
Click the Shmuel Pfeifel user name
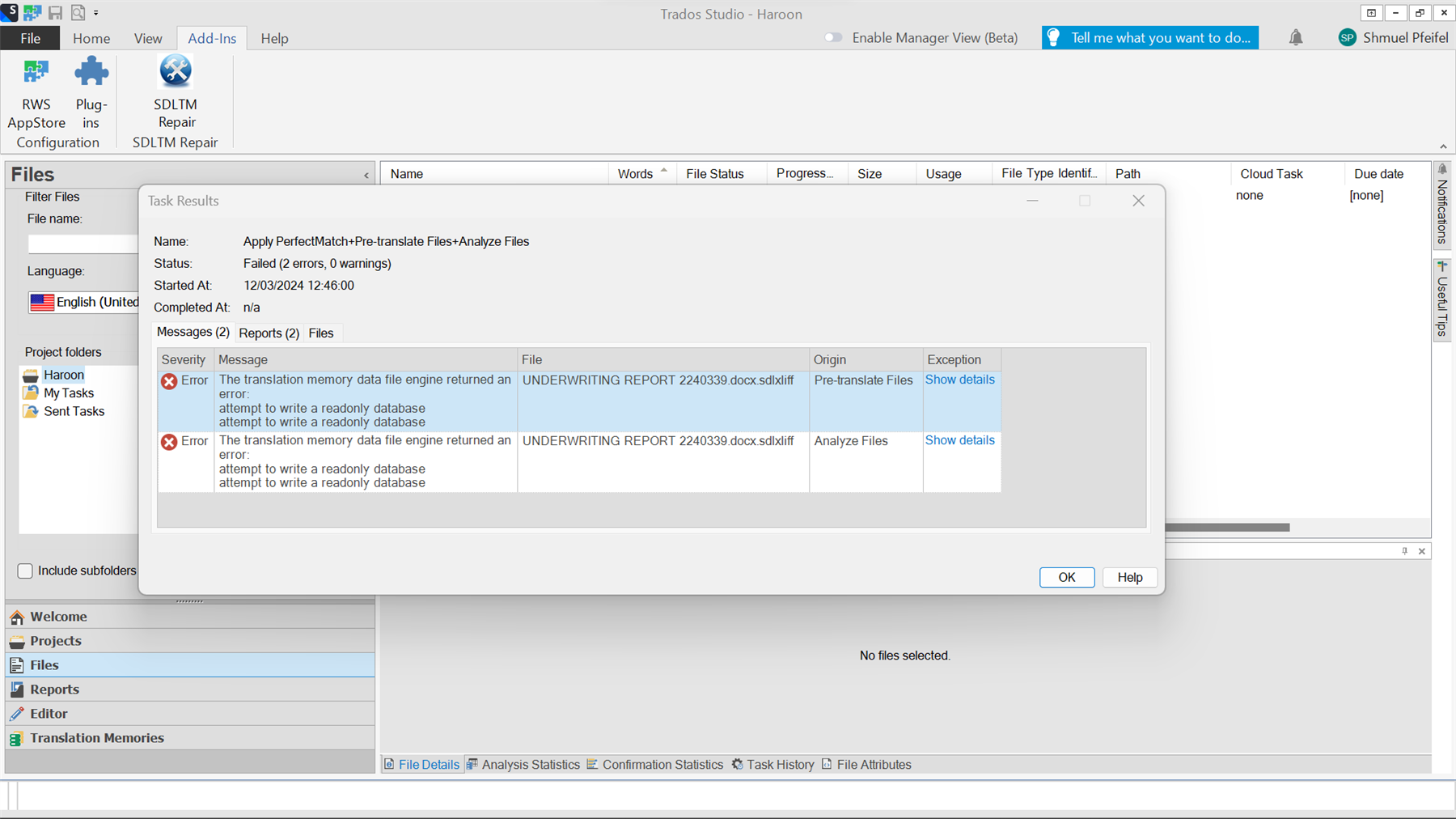point(1406,37)
